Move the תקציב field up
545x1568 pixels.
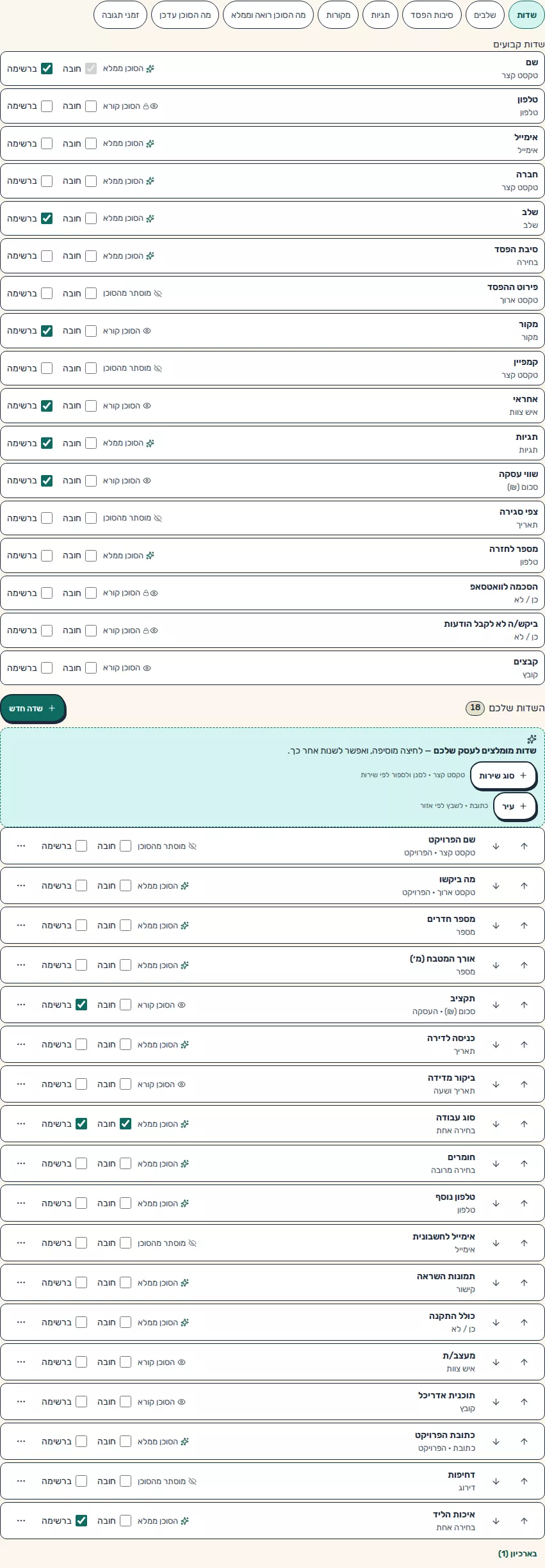525,1005
